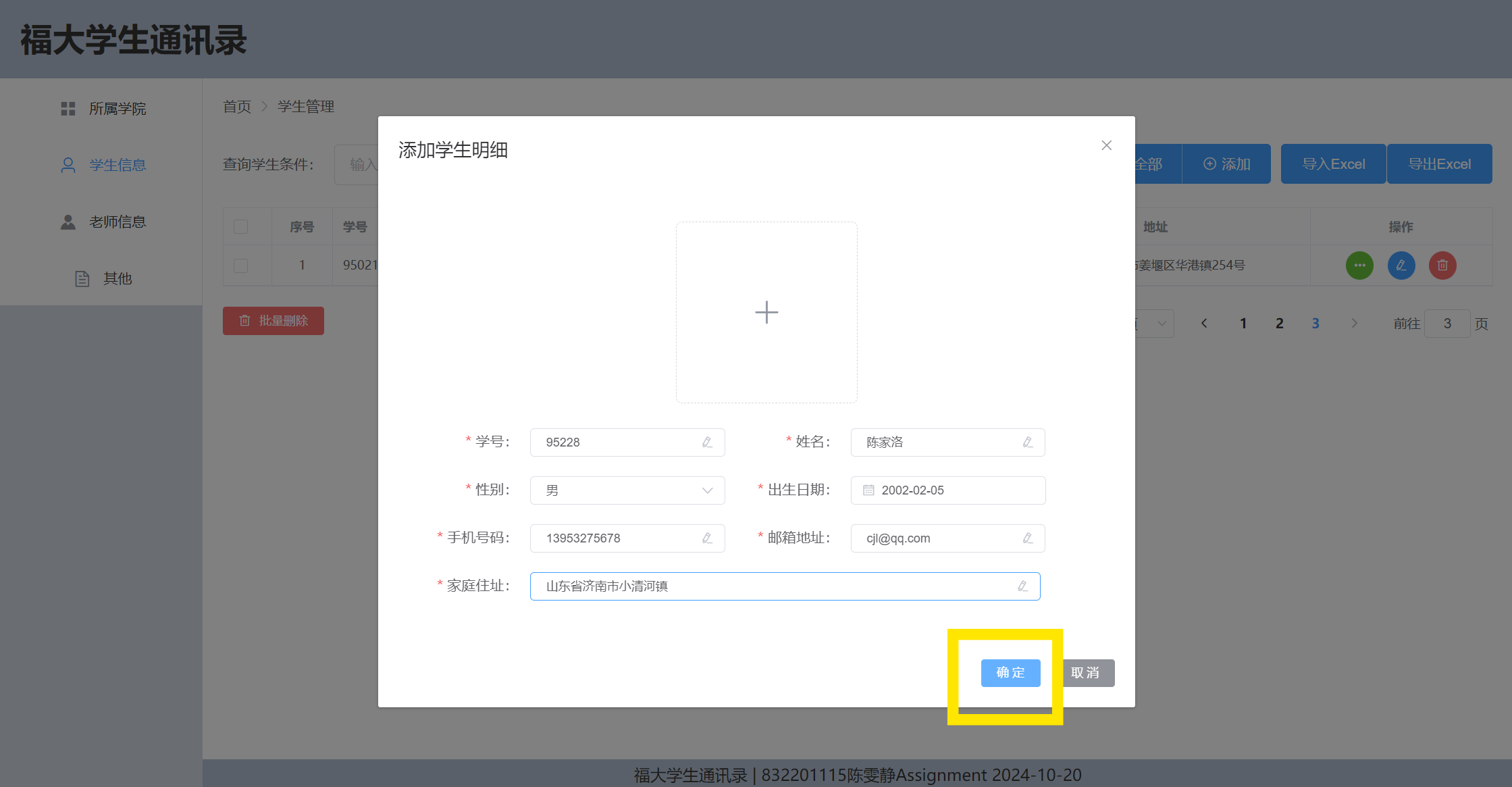The image size is (1512, 787).
Task: Click the calendar icon in birth date field
Action: coord(868,490)
